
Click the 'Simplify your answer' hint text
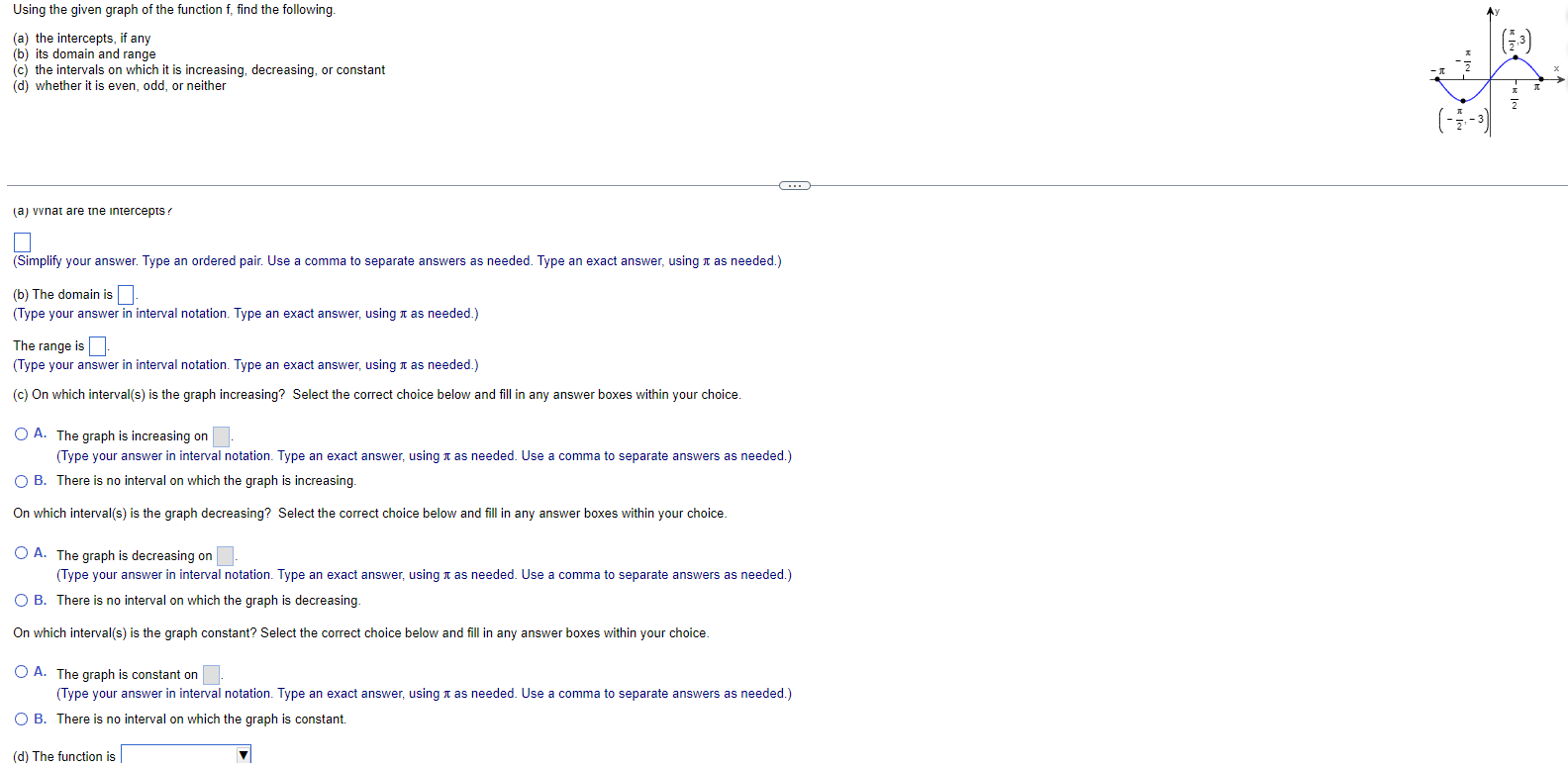397,261
